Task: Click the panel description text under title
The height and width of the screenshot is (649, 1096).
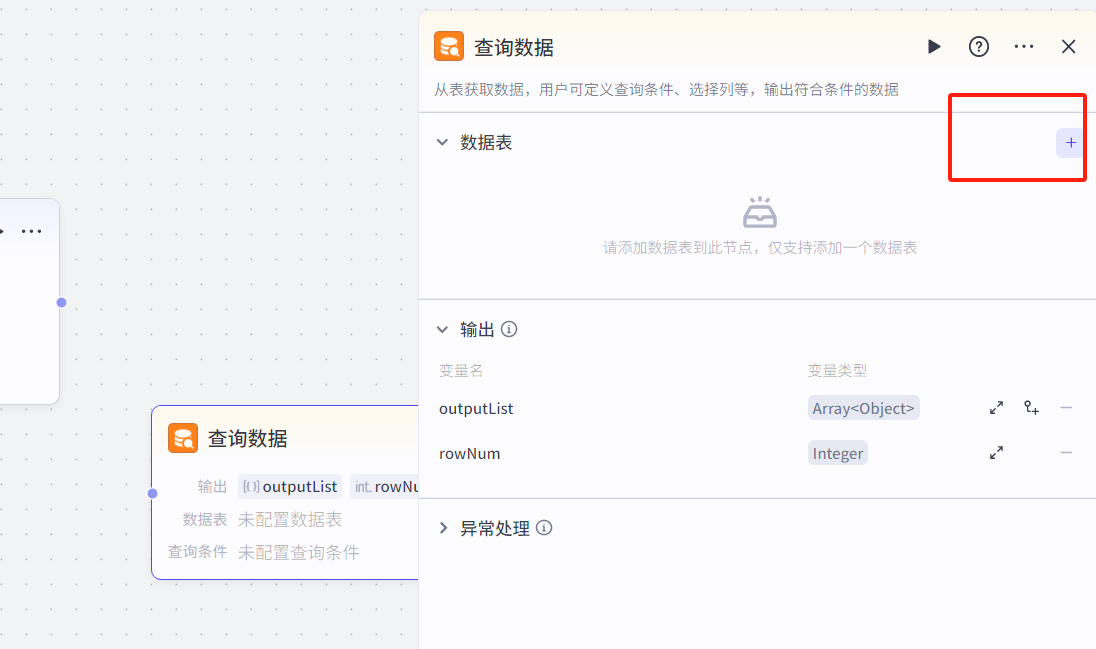Action: pos(666,90)
